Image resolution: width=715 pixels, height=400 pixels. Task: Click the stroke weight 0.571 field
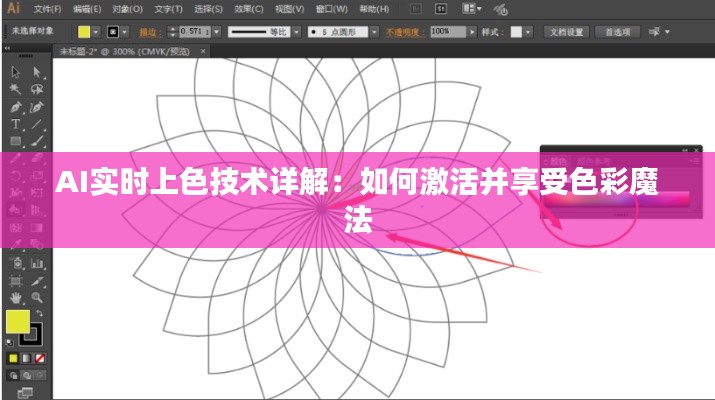pos(195,31)
